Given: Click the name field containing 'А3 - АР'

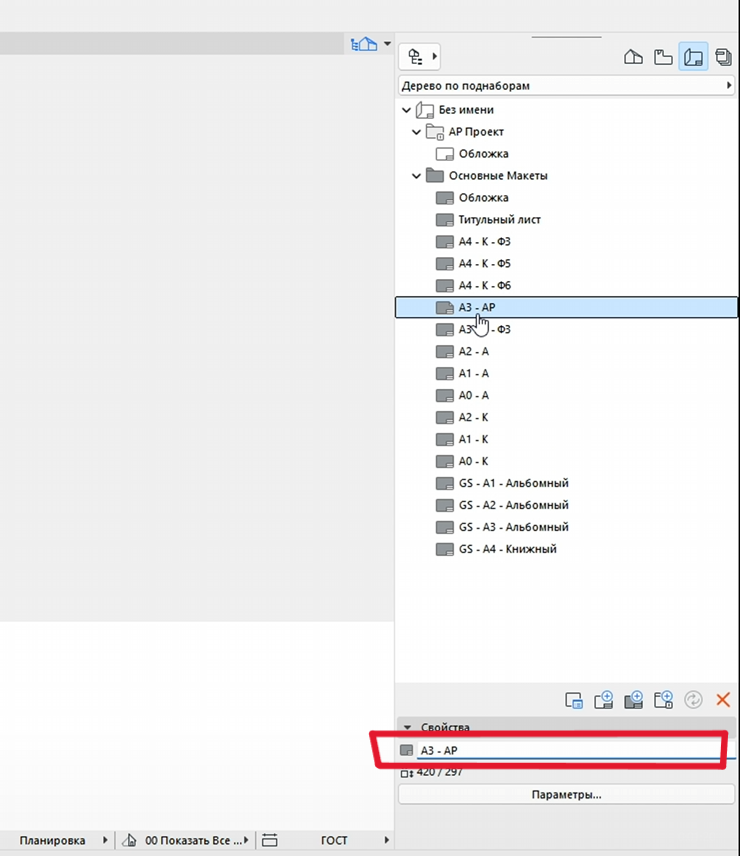Looking at the screenshot, I should pyautogui.click(x=576, y=751).
